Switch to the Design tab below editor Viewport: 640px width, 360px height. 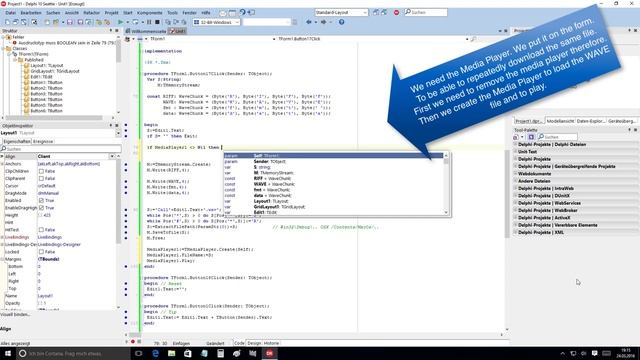pyautogui.click(x=254, y=343)
